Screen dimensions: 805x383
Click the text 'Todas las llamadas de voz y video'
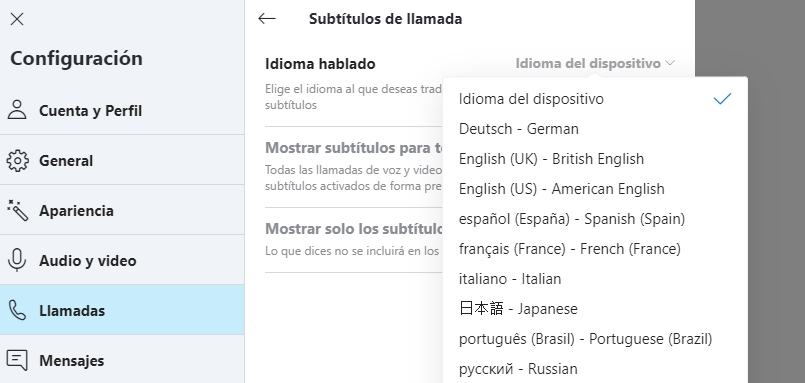pos(353,169)
